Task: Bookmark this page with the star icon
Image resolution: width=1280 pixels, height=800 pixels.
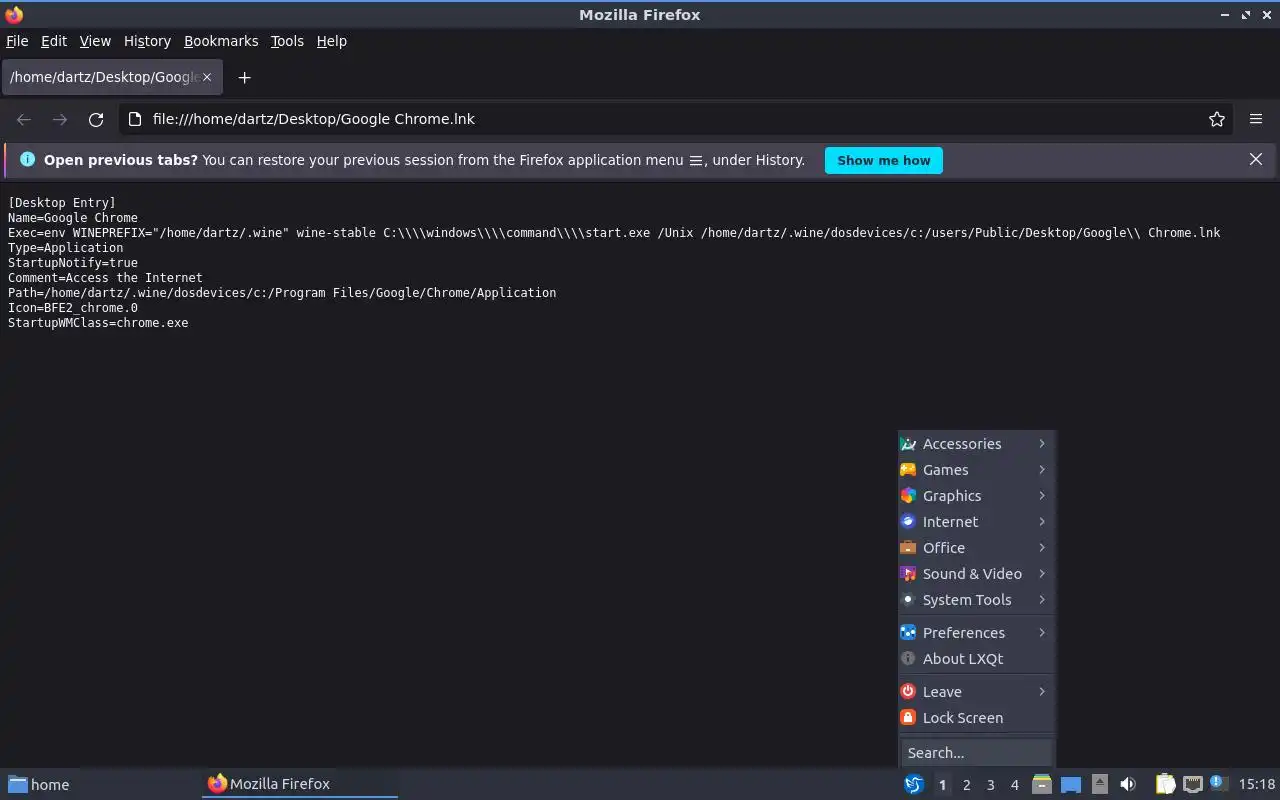Action: pyautogui.click(x=1217, y=119)
